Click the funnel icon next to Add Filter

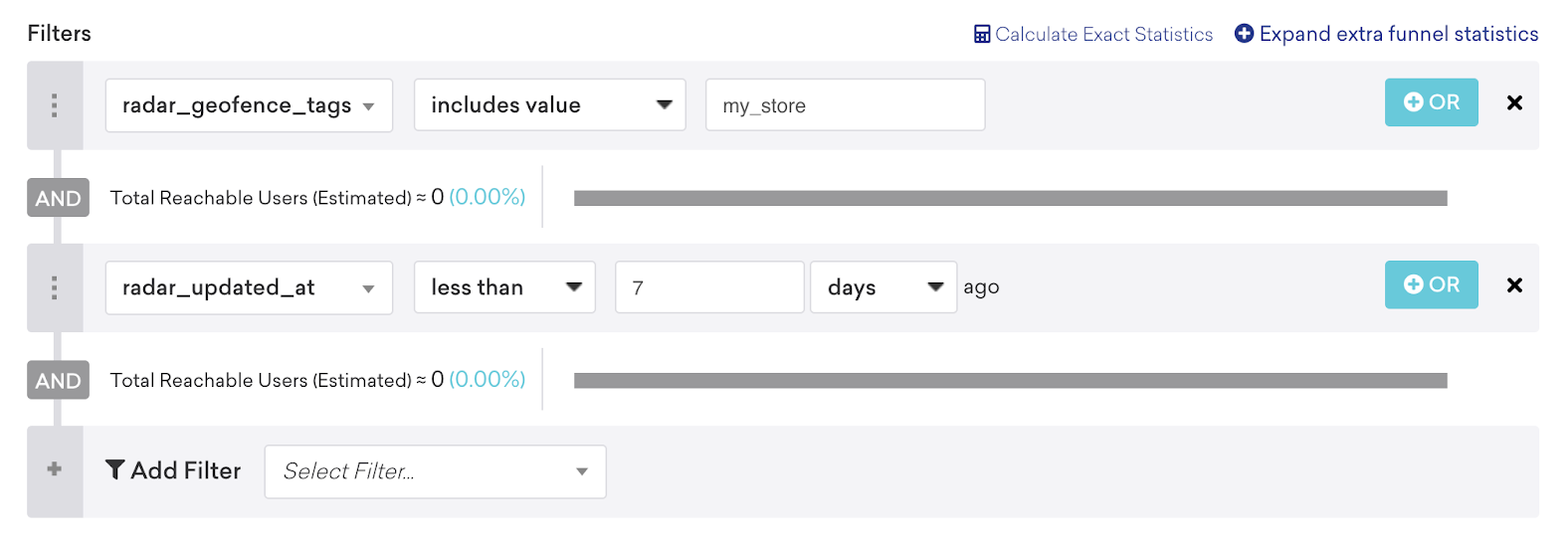tap(115, 469)
